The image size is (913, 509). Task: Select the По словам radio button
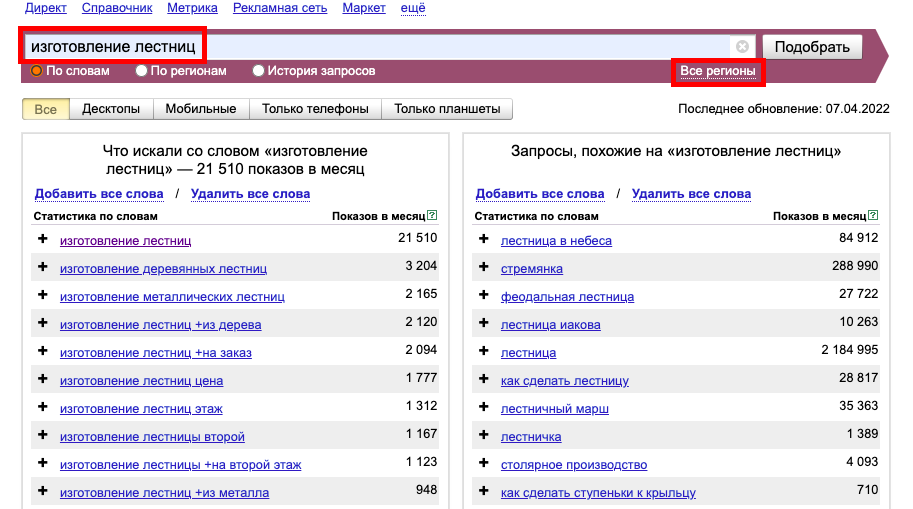(x=37, y=71)
